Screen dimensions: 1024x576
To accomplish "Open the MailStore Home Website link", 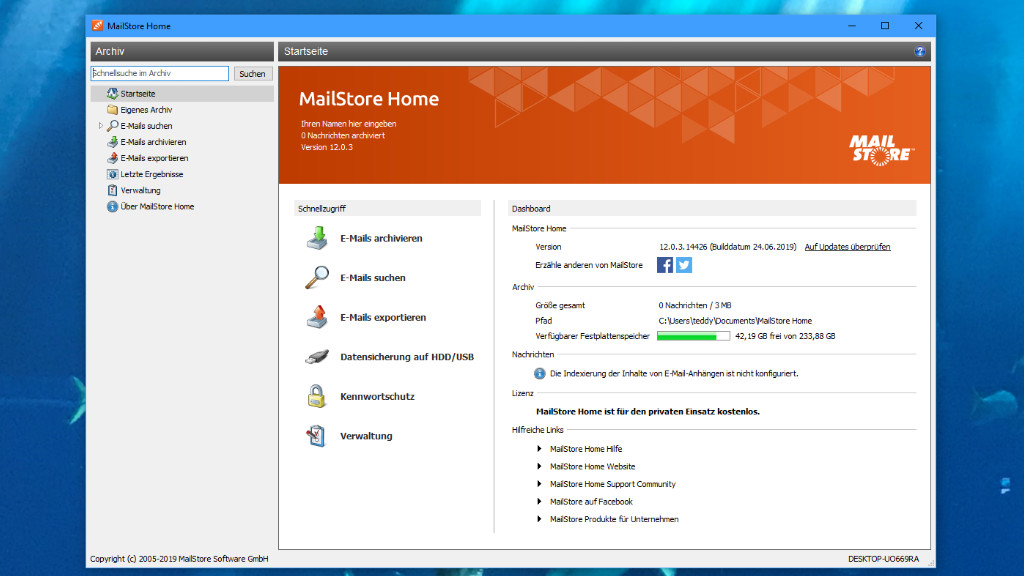I will click(592, 467).
